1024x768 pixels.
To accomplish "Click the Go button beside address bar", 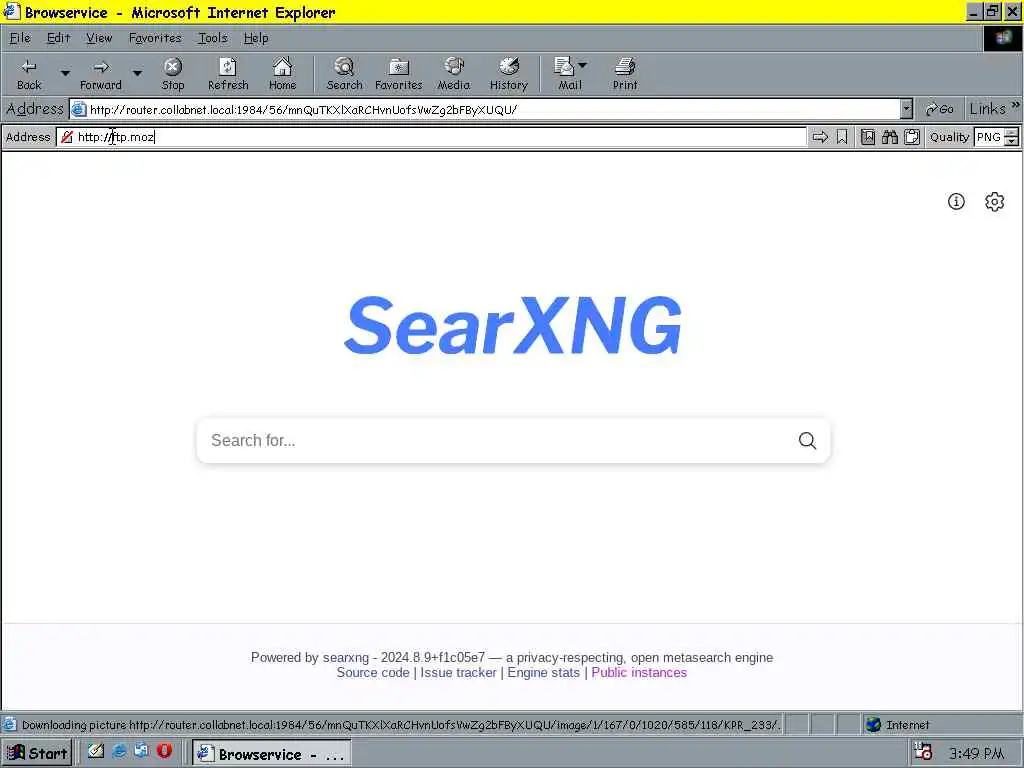I will (939, 109).
